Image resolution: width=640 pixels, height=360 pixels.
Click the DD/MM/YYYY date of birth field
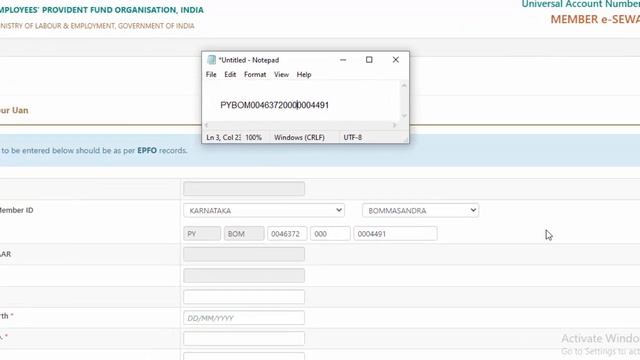pos(244,318)
